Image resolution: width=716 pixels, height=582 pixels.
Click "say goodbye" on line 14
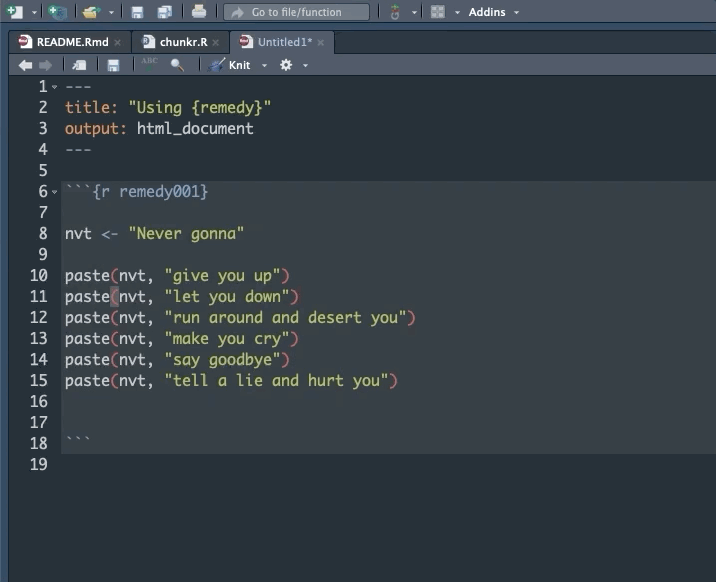click(222, 360)
